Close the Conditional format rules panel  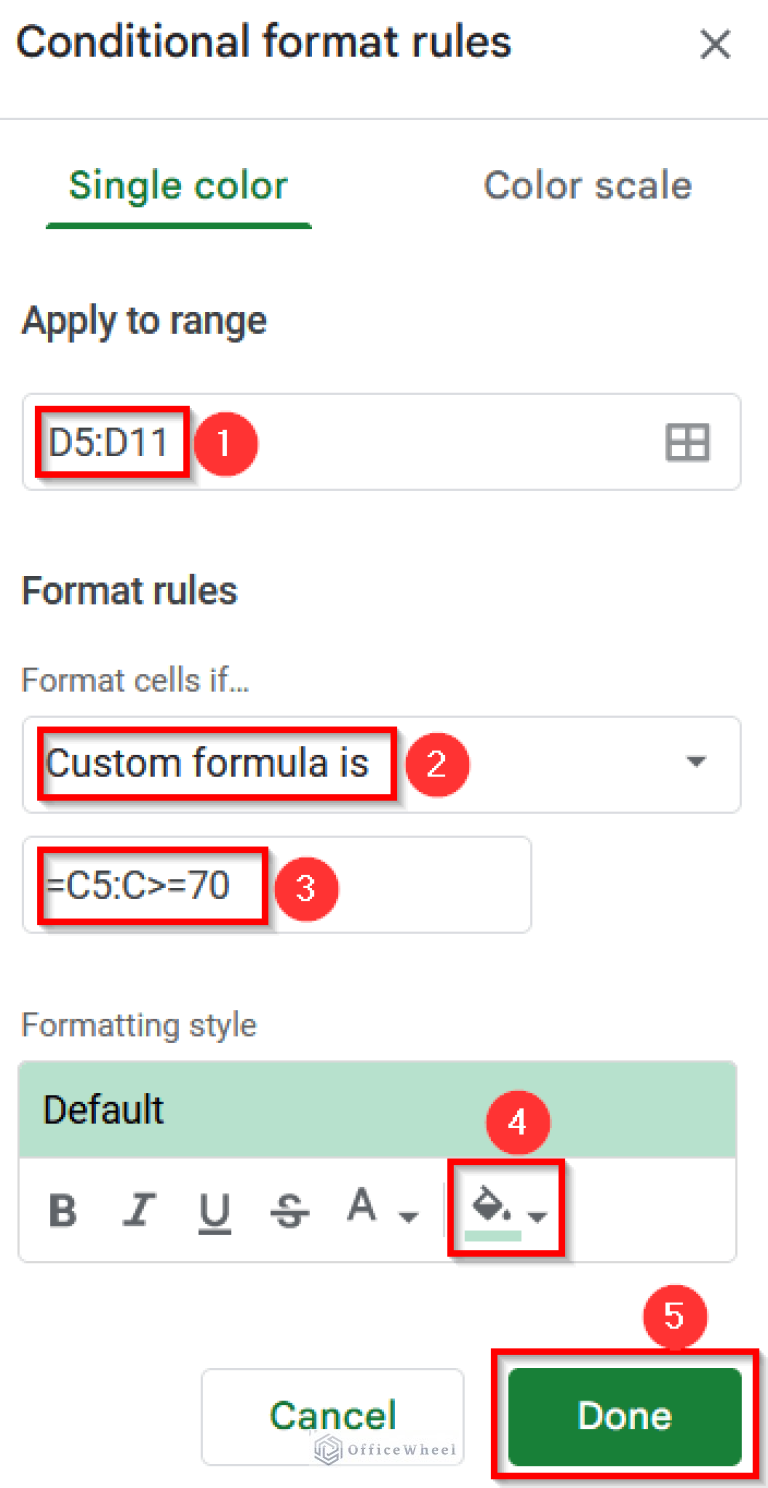tap(716, 44)
